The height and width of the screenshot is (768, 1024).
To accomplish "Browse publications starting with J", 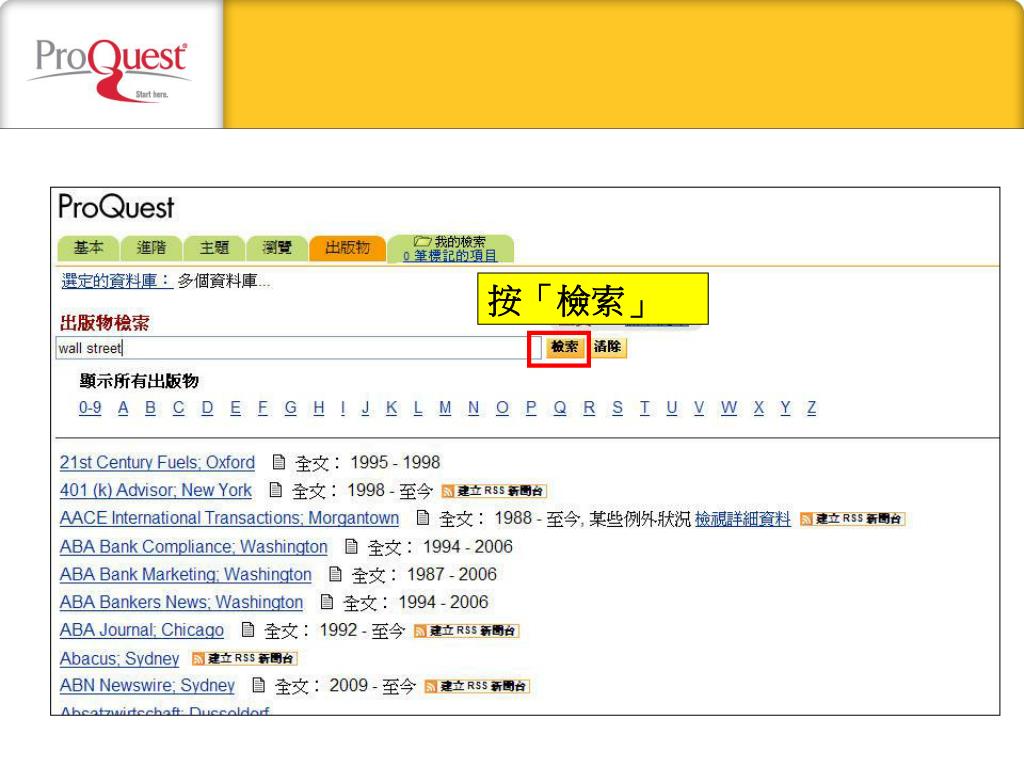I will [365, 408].
